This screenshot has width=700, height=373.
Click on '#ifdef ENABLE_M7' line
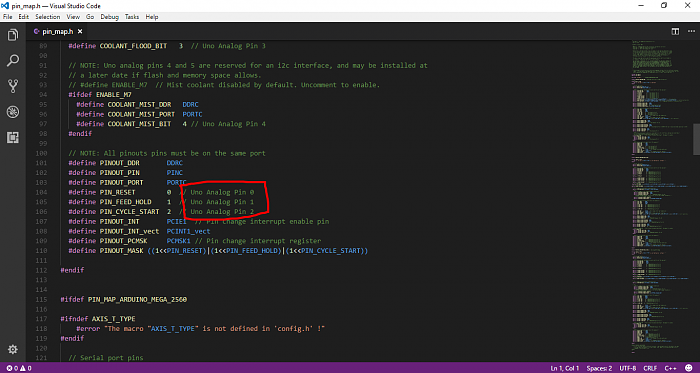[x=100, y=95]
